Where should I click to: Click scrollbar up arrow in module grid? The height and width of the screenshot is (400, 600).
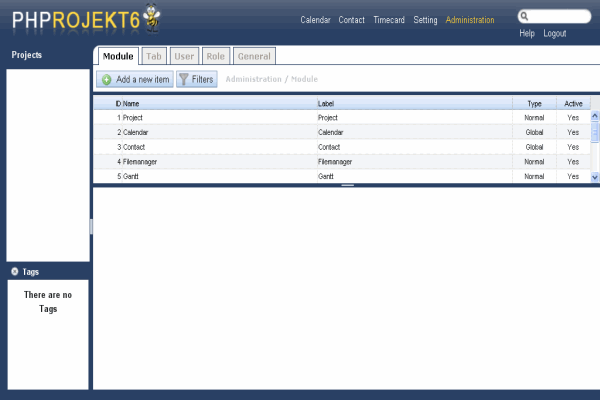[595, 116]
